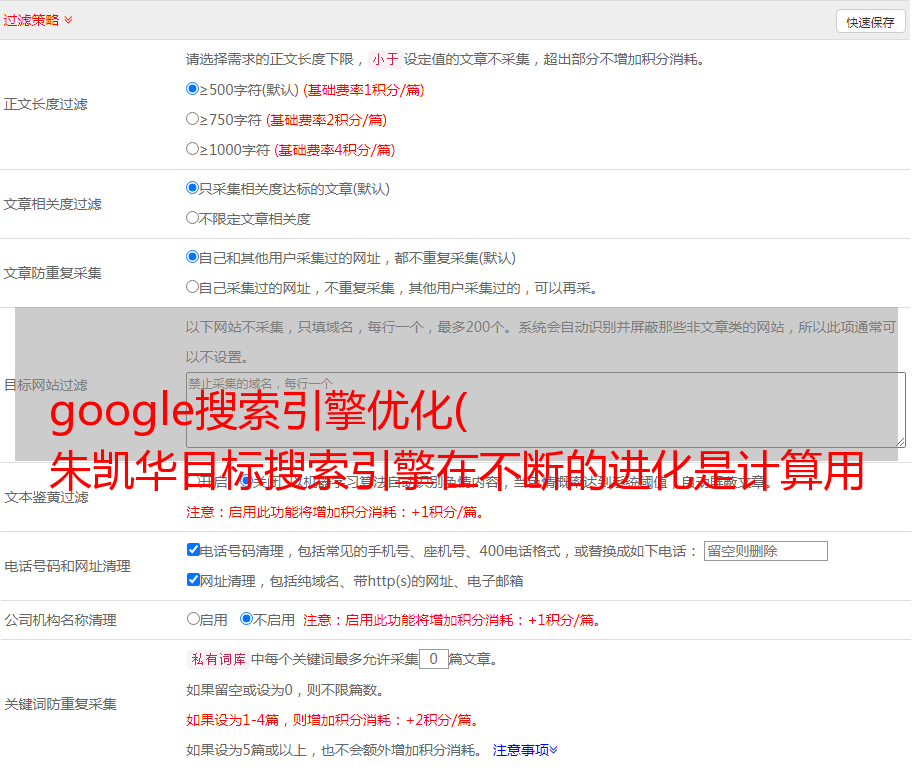The width and height of the screenshot is (912, 768).
Task: Collapse the 过滤策略 section header
Action: point(38,20)
